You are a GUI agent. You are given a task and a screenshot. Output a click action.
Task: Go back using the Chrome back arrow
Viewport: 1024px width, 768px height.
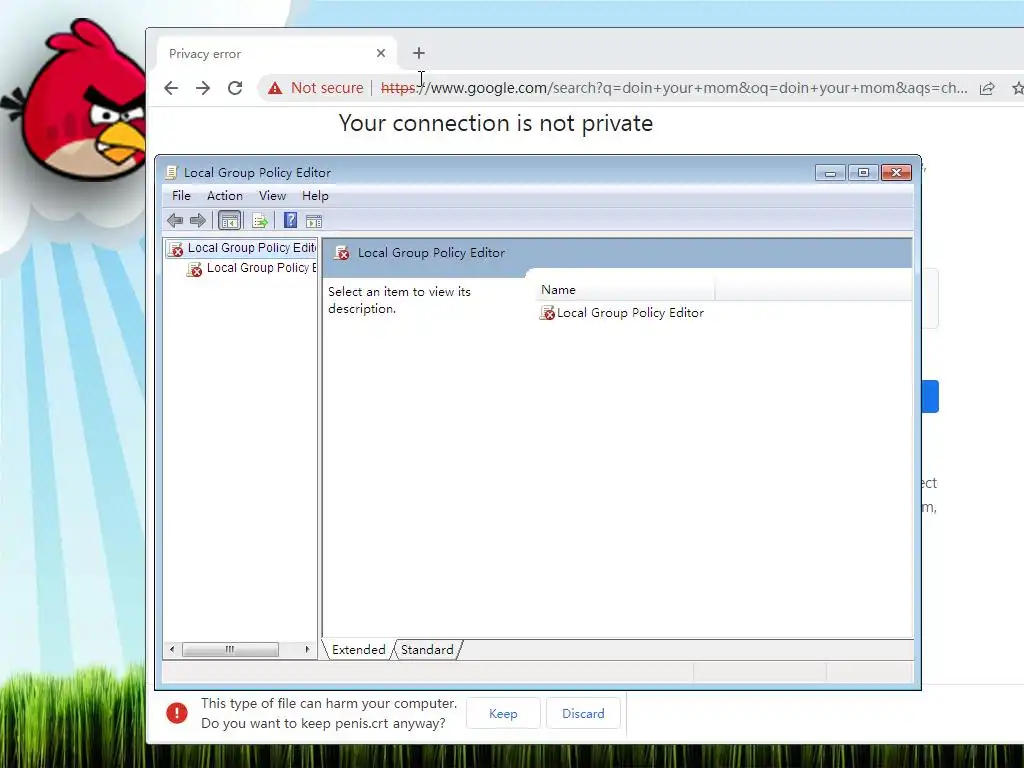(171, 88)
